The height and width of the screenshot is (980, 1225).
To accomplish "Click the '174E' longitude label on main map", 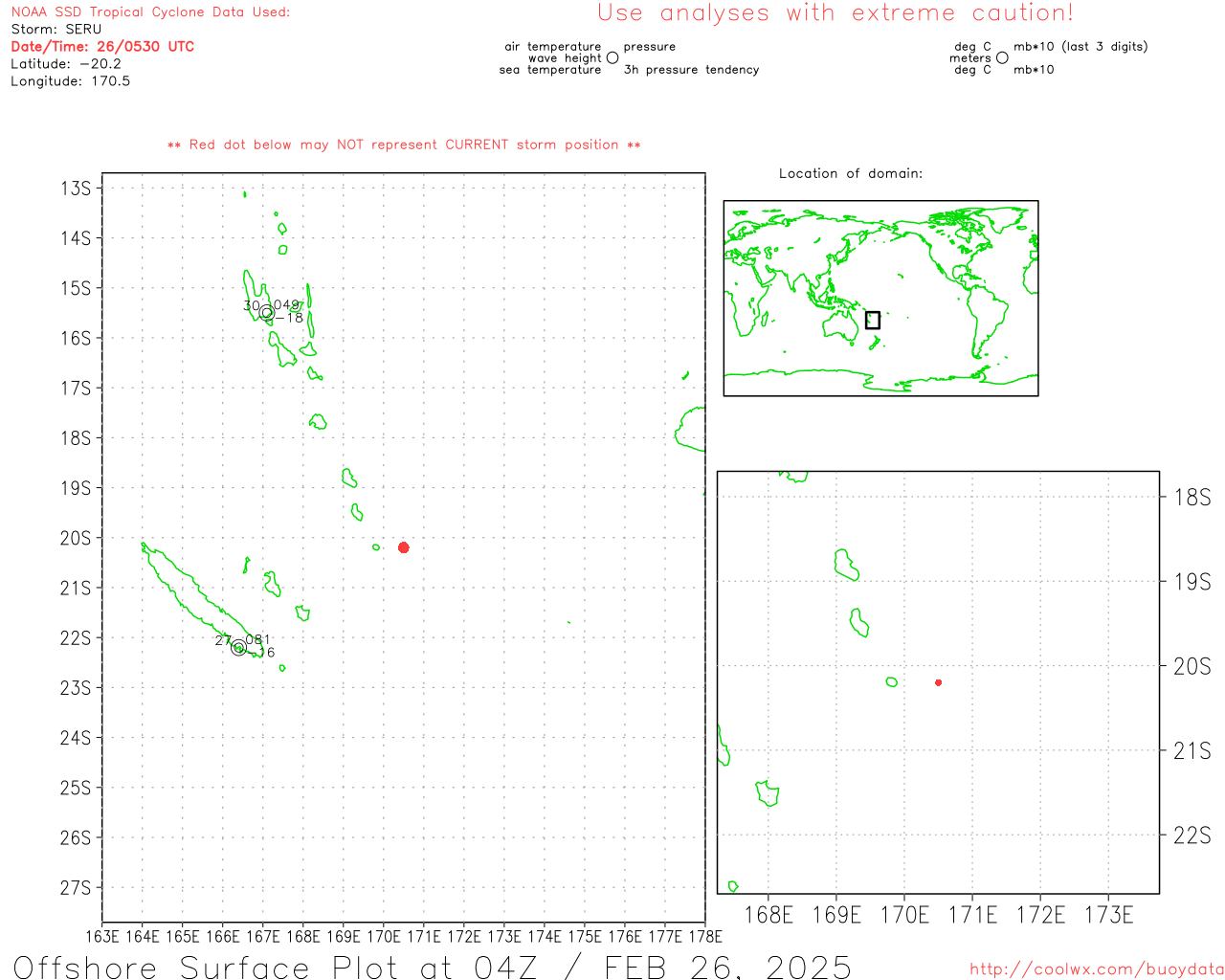I will coord(545,936).
